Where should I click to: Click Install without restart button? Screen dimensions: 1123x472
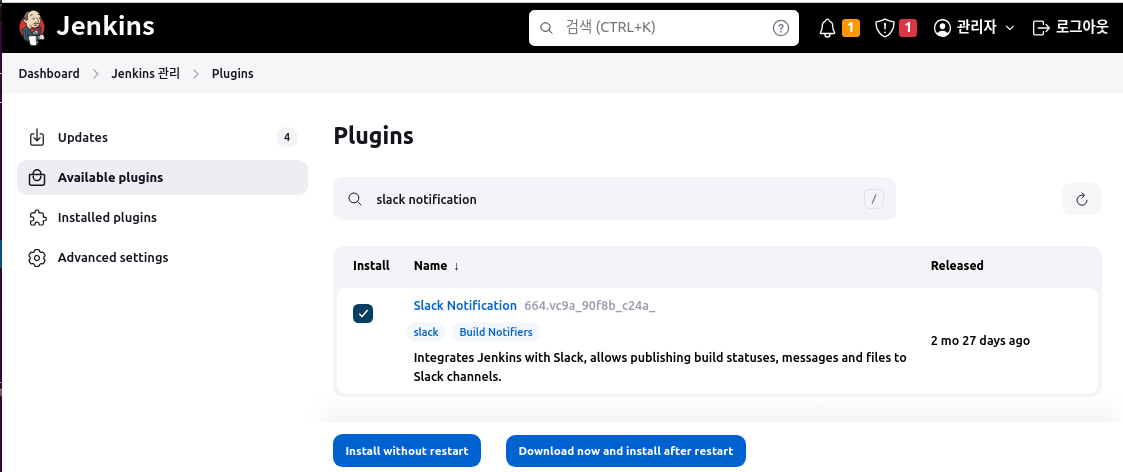(x=407, y=451)
